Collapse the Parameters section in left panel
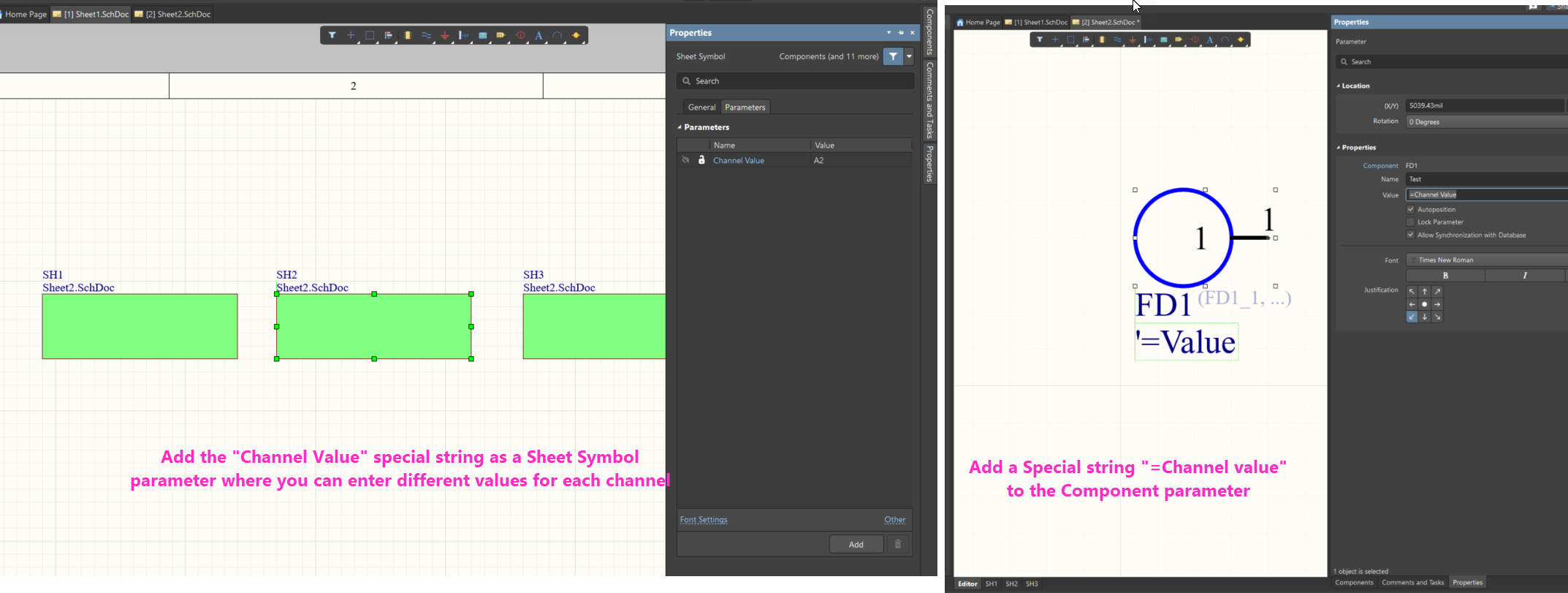 [x=680, y=127]
